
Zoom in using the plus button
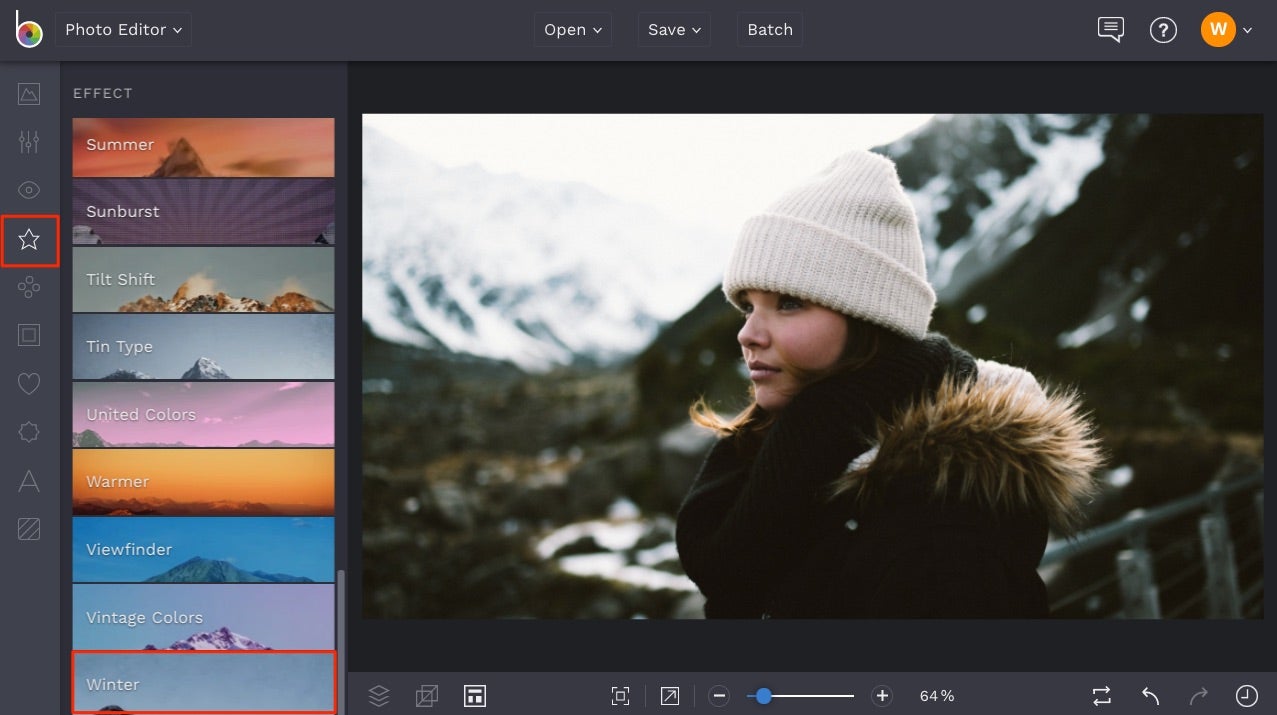click(x=881, y=695)
